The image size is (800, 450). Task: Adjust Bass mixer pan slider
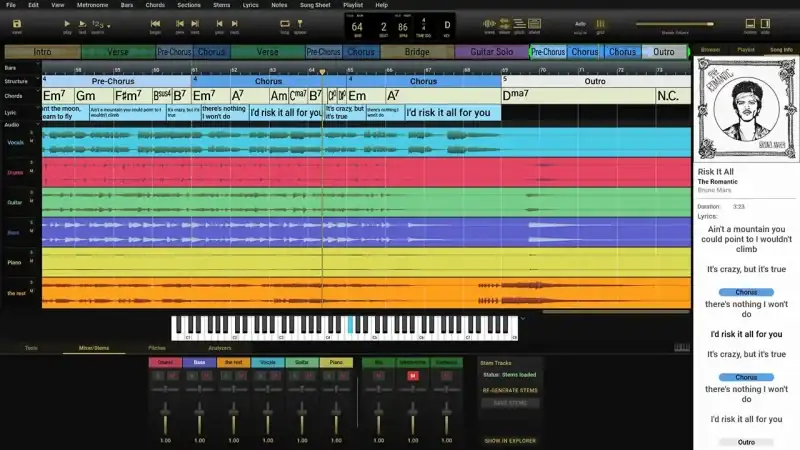tap(199, 389)
